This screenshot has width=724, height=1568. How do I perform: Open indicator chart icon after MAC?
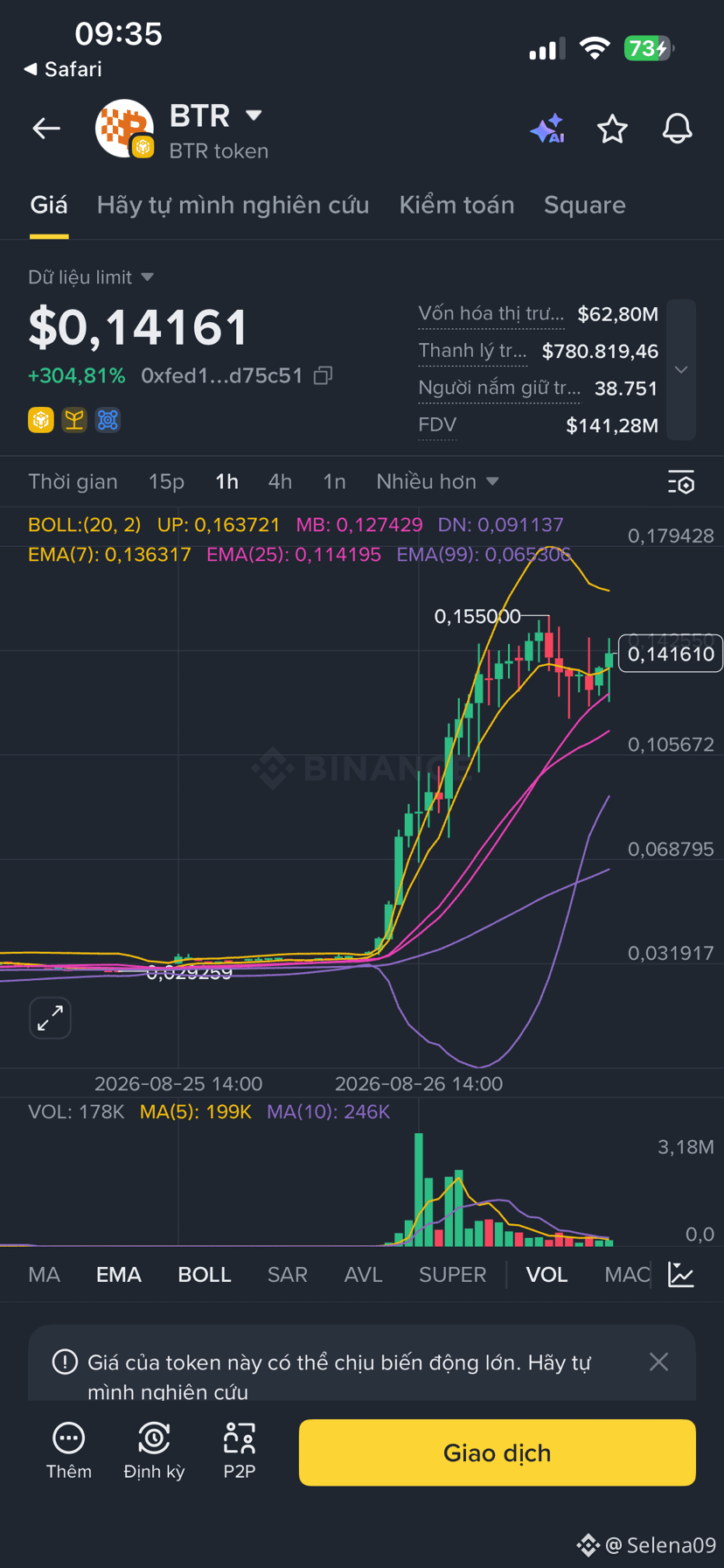(x=680, y=1274)
